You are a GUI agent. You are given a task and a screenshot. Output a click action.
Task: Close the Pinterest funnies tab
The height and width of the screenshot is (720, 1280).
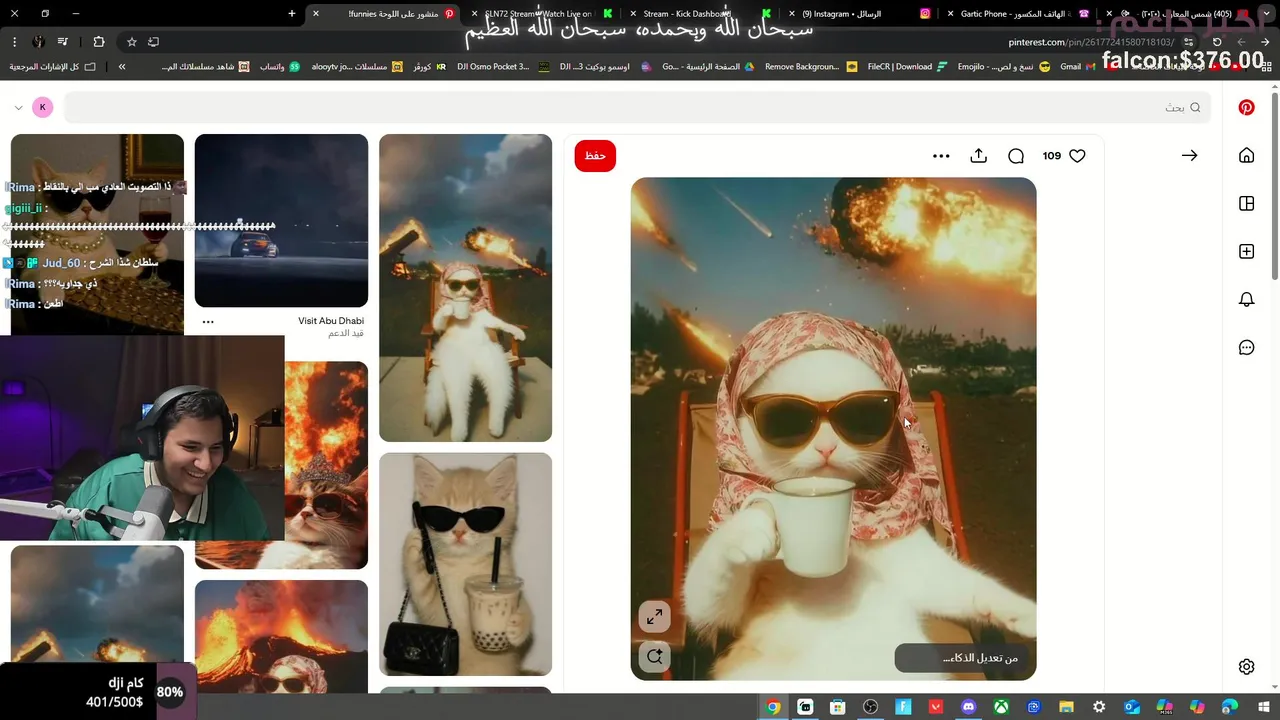[x=316, y=14]
